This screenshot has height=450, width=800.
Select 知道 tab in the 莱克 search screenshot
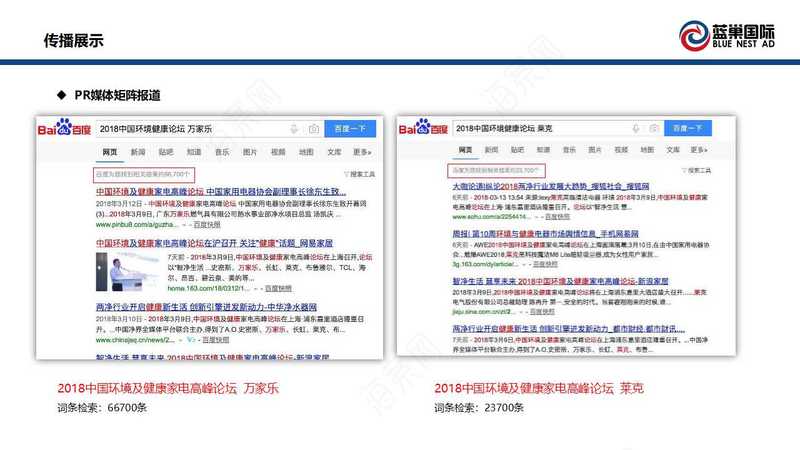pyautogui.click(x=543, y=150)
